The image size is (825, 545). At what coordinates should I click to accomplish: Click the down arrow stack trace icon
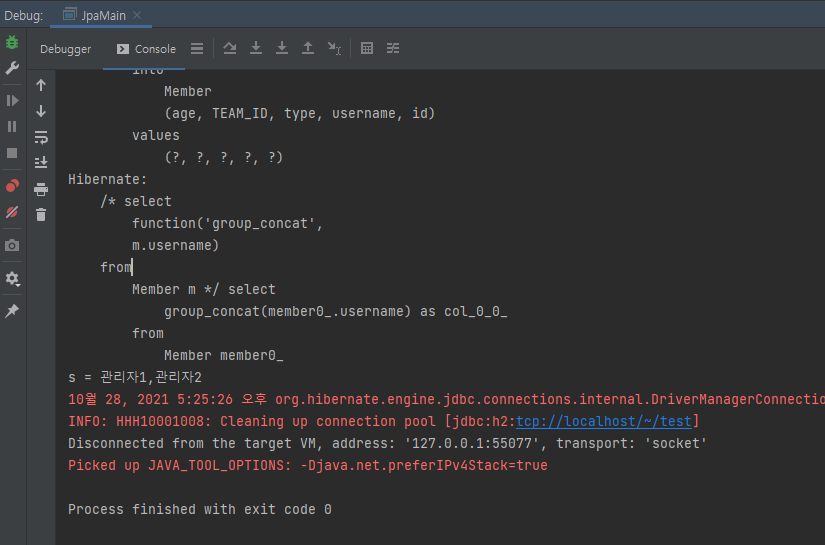[41, 111]
